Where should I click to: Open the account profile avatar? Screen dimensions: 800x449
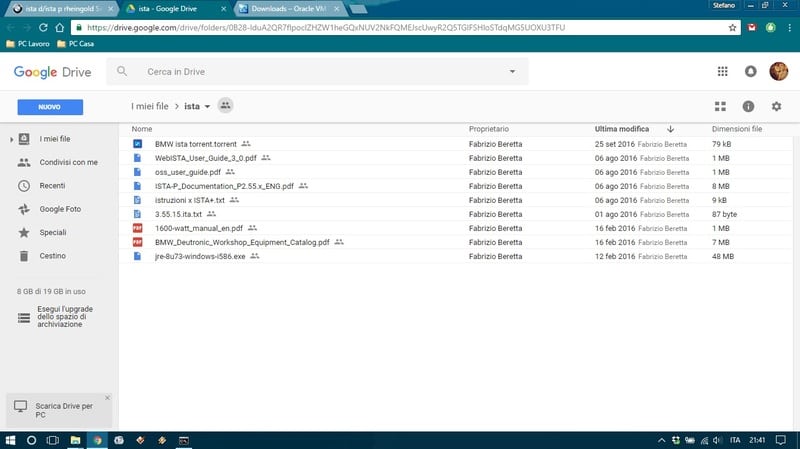(x=779, y=71)
